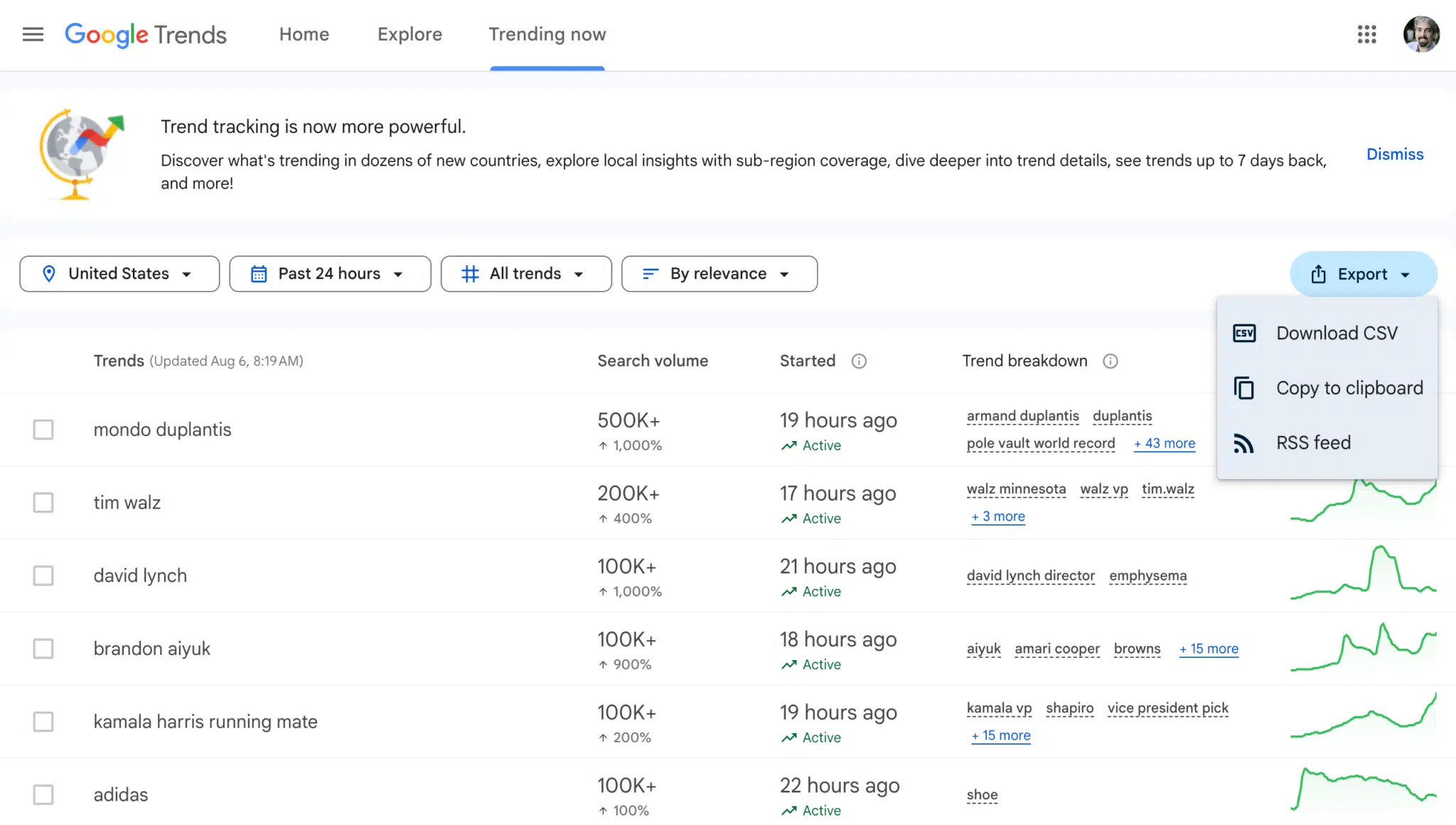The image size is (1456, 825).
Task: Select RSS feed menu option
Action: tap(1327, 443)
